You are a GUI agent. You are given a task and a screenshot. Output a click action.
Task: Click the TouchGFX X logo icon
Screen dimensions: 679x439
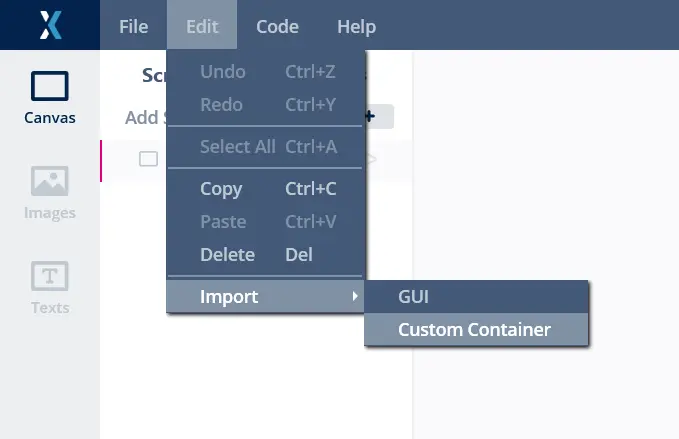[50, 25]
